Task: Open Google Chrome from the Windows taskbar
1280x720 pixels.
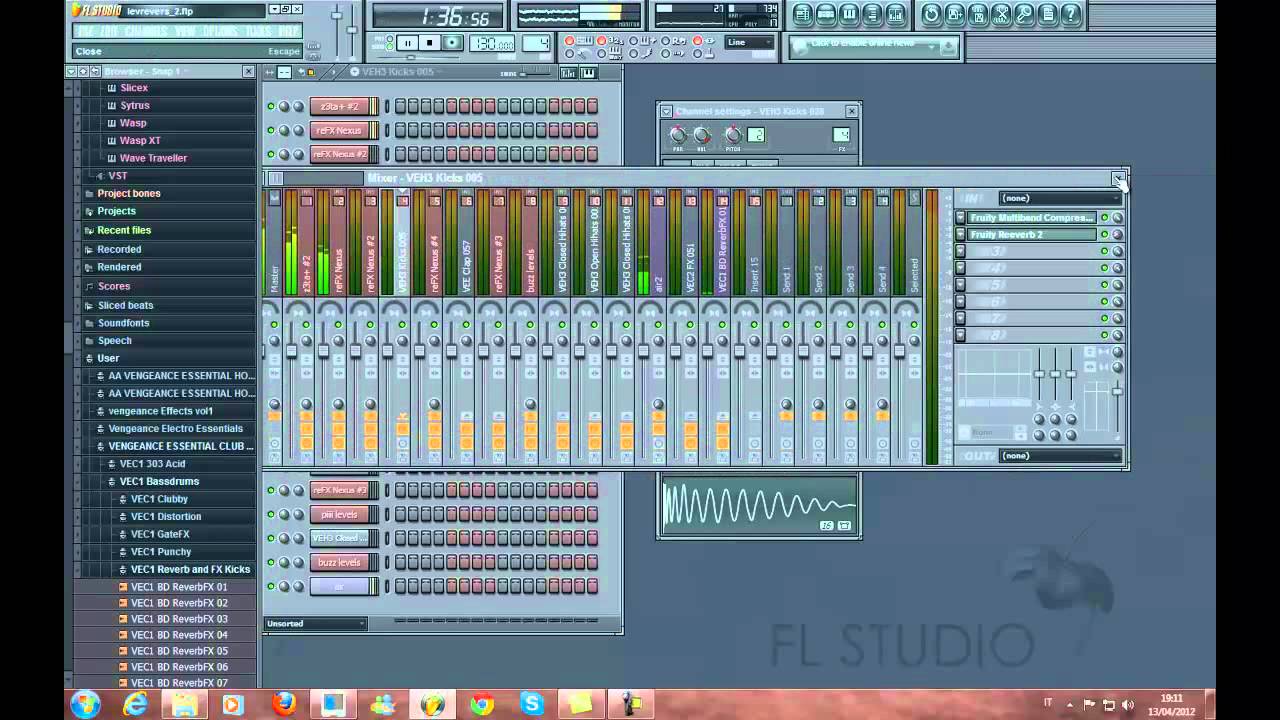Action: click(482, 704)
